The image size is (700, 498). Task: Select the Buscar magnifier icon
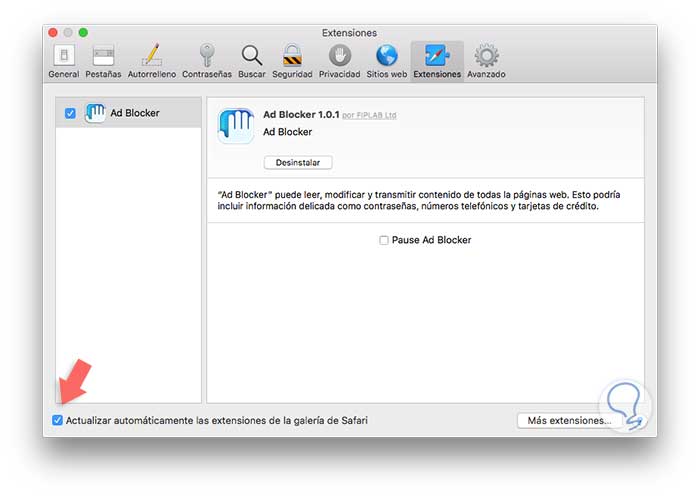252,56
